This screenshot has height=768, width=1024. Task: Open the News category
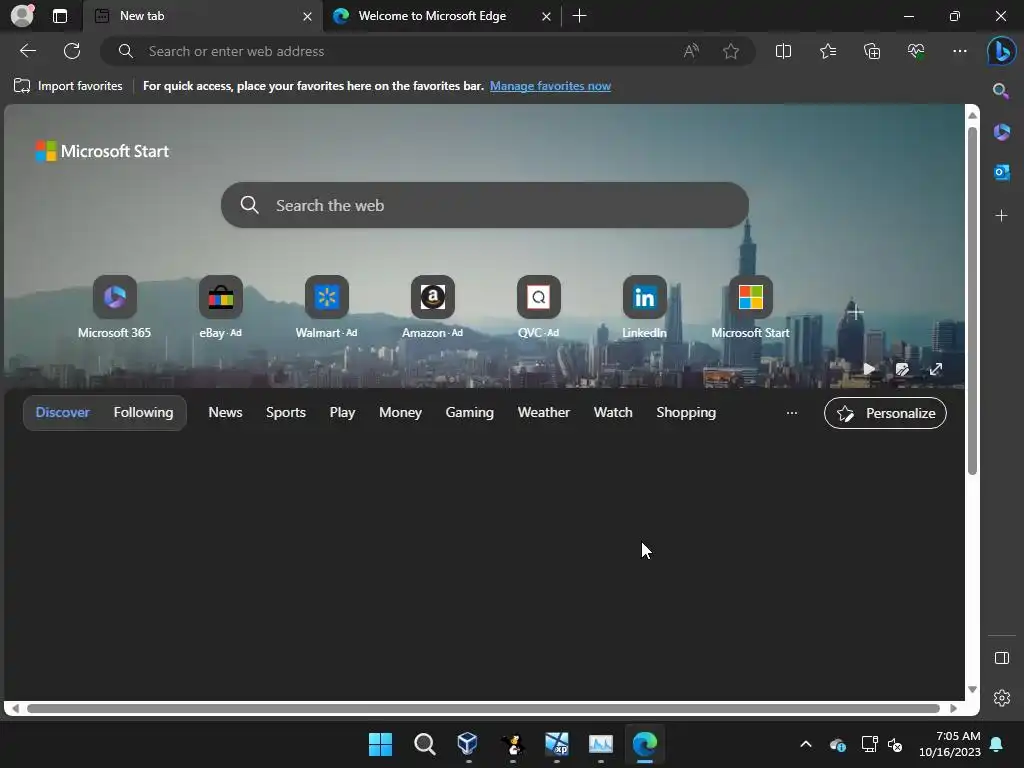225,413
